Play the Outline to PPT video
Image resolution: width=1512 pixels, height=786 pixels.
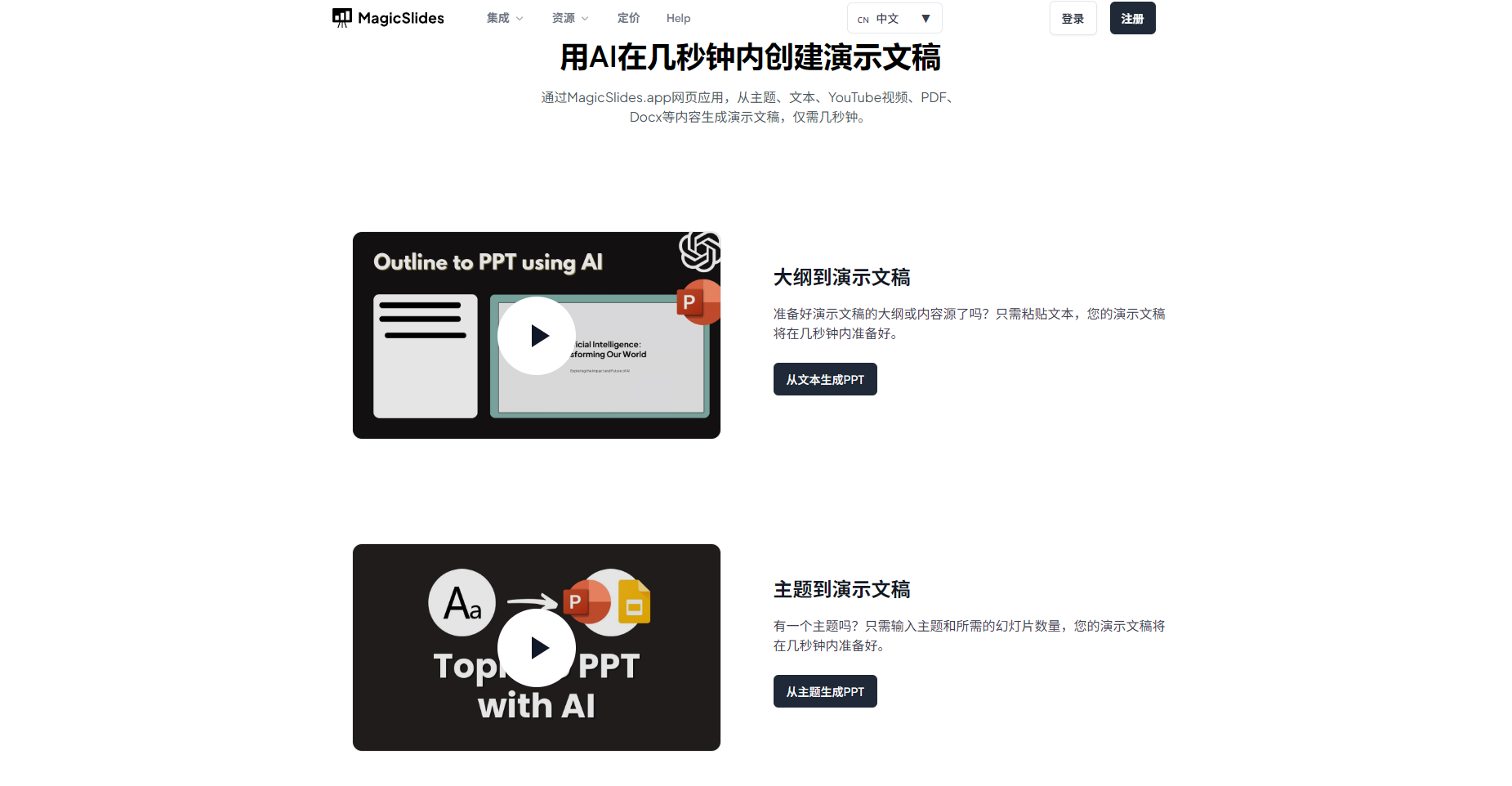click(x=537, y=335)
